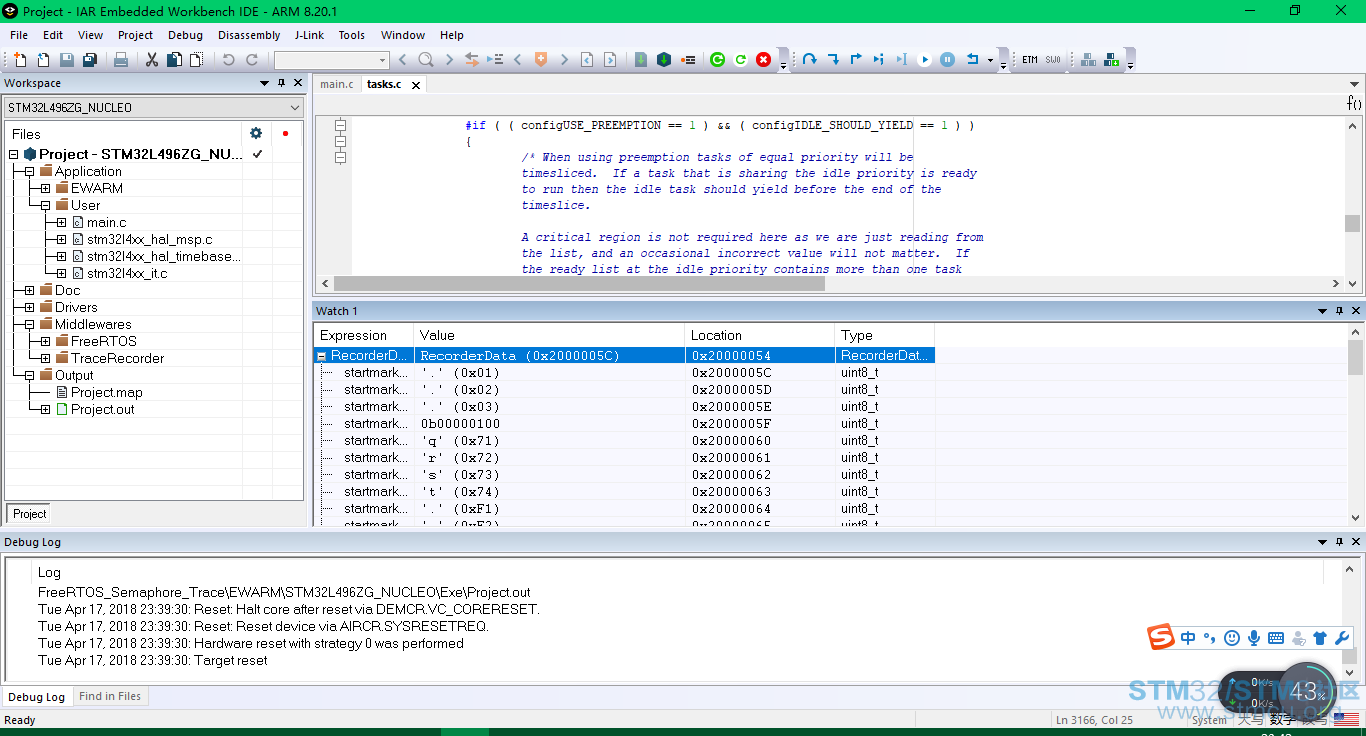Click the Save All toolbar icon
The image size is (1366, 736).
(90, 60)
